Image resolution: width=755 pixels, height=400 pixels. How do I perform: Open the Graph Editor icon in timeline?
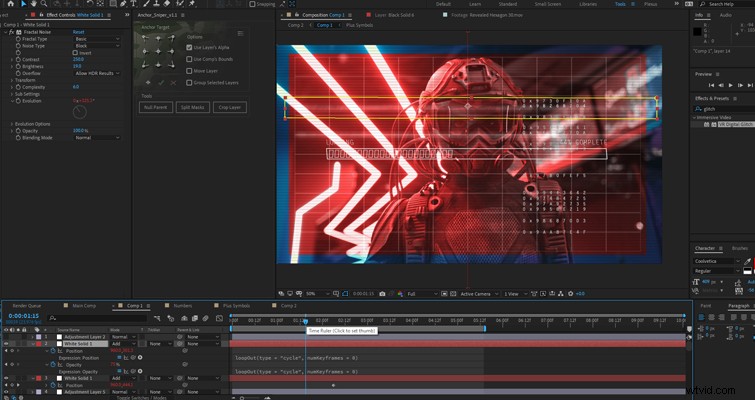click(220, 318)
